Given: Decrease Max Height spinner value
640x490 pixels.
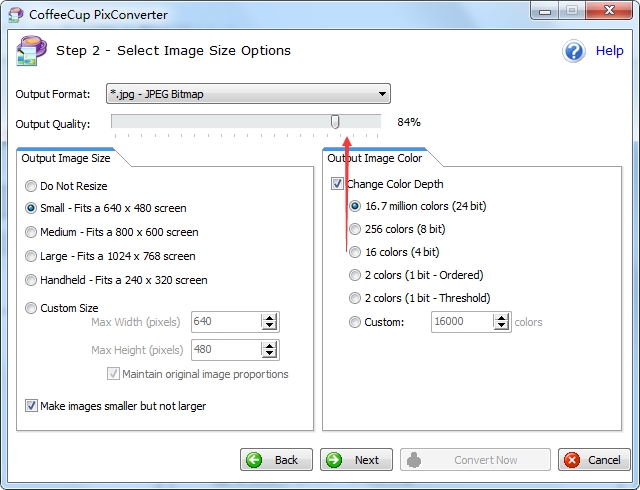Looking at the screenshot, I should (x=268, y=354).
